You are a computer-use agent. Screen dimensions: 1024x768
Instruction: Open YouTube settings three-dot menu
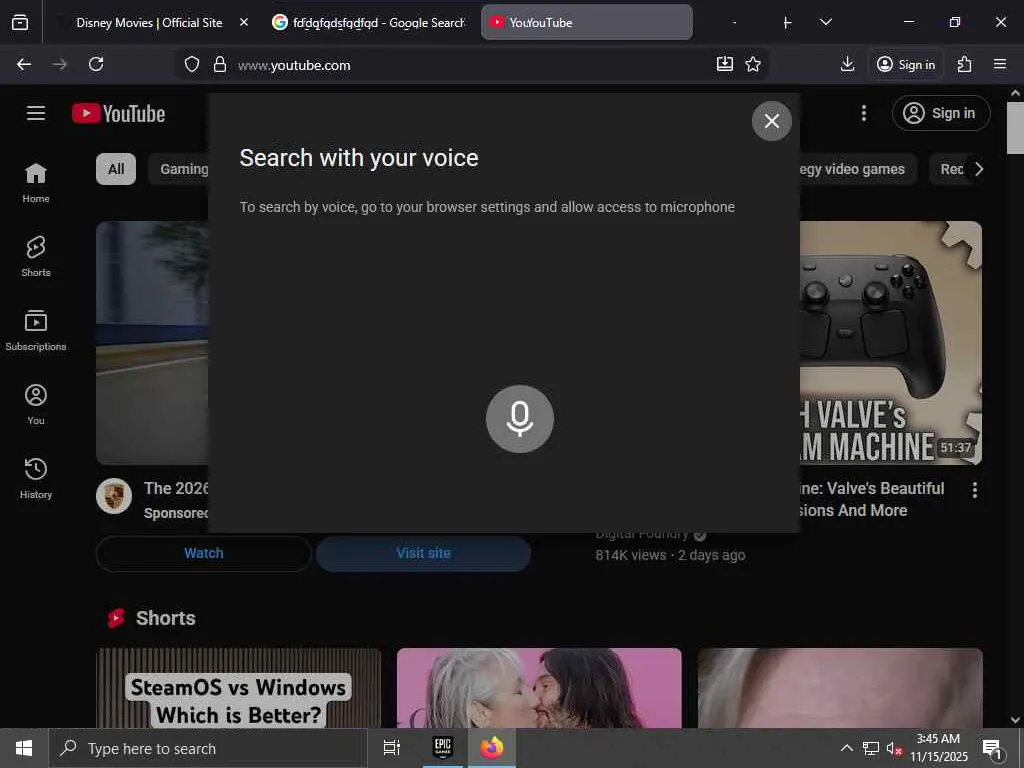click(864, 113)
